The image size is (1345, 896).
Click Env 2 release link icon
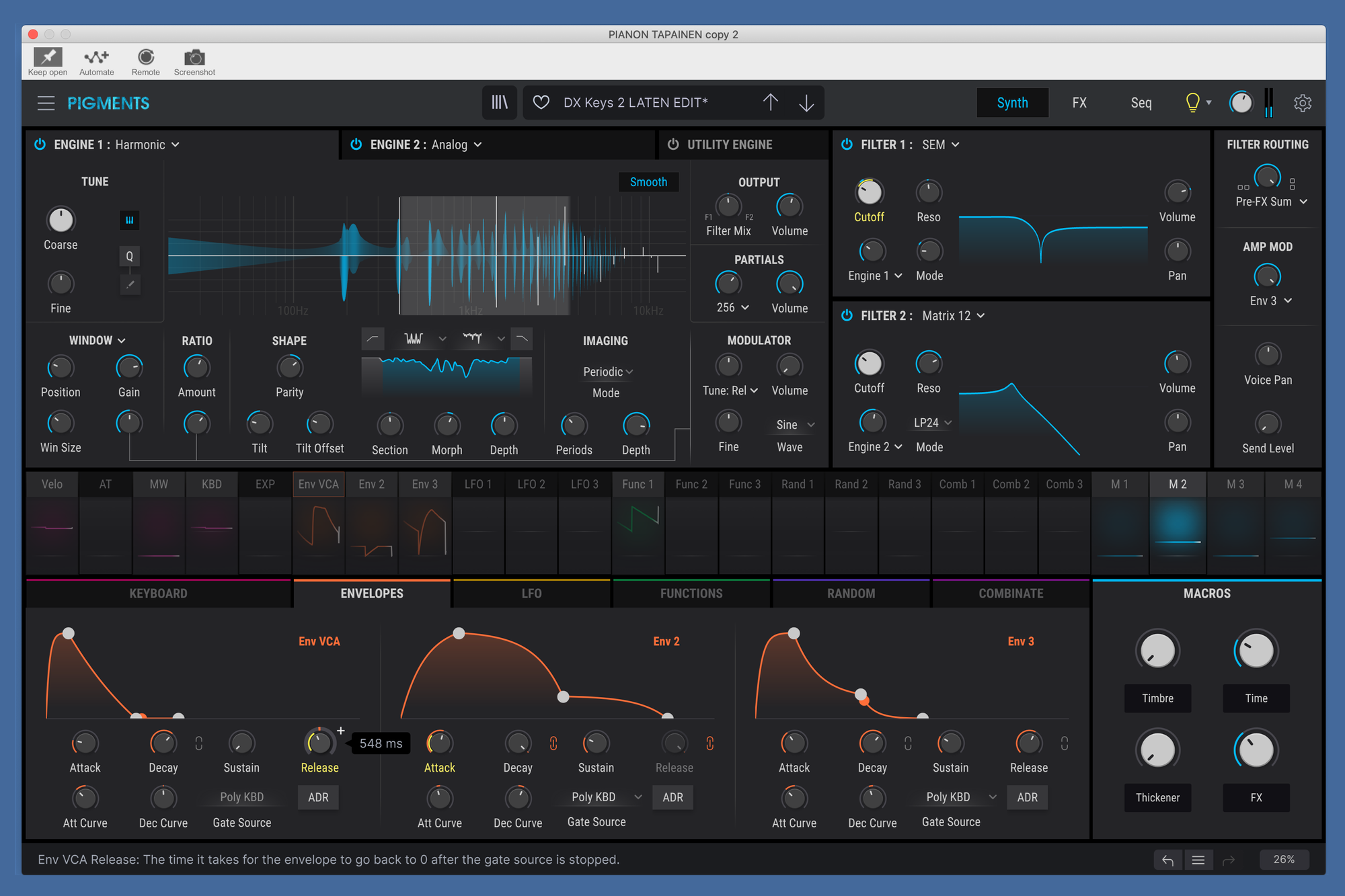coord(709,743)
